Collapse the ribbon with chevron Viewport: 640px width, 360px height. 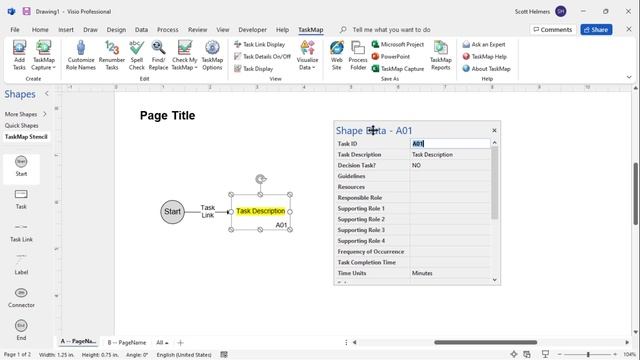[629, 77]
